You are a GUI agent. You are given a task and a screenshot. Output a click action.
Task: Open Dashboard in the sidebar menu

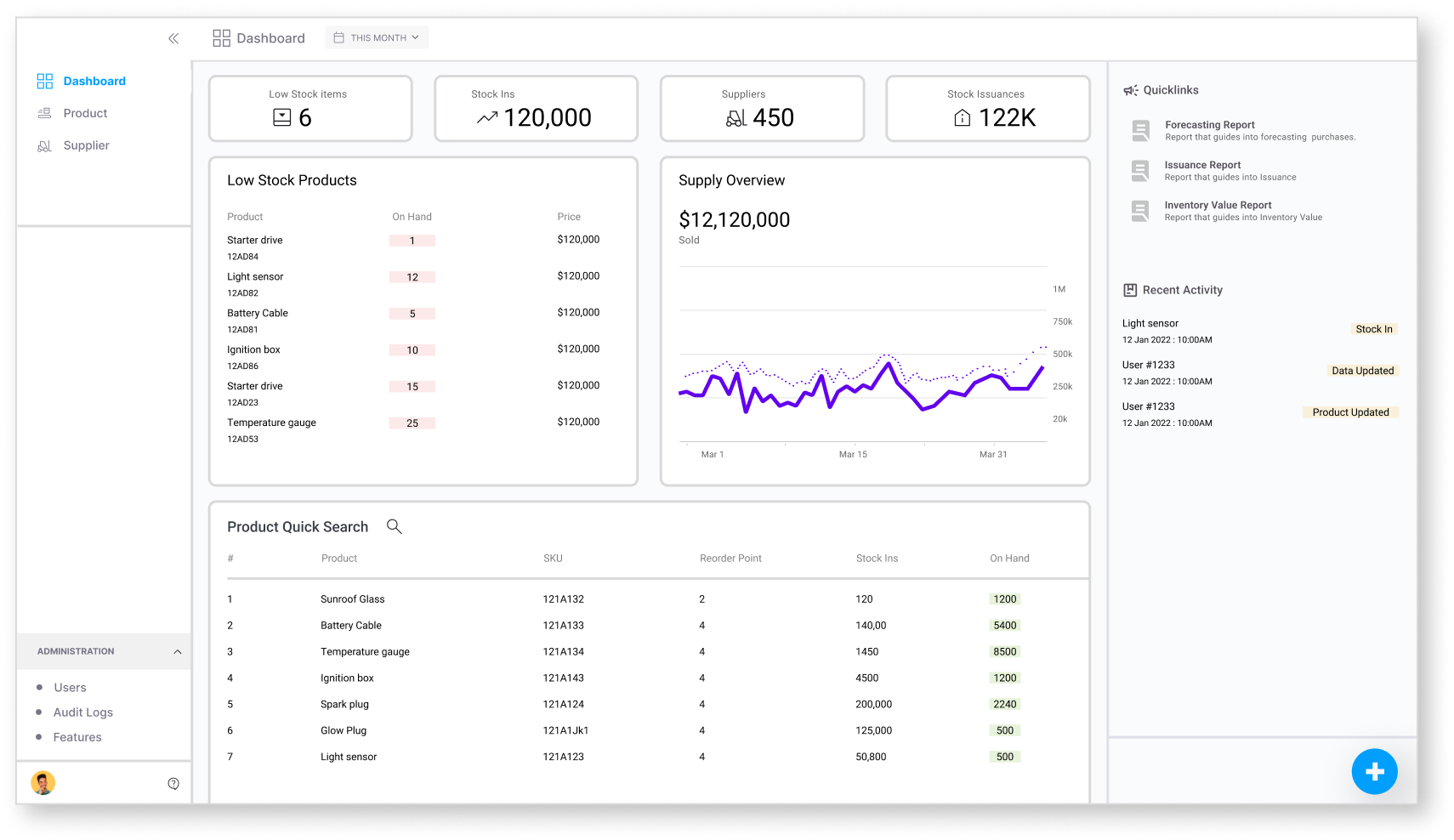(94, 81)
